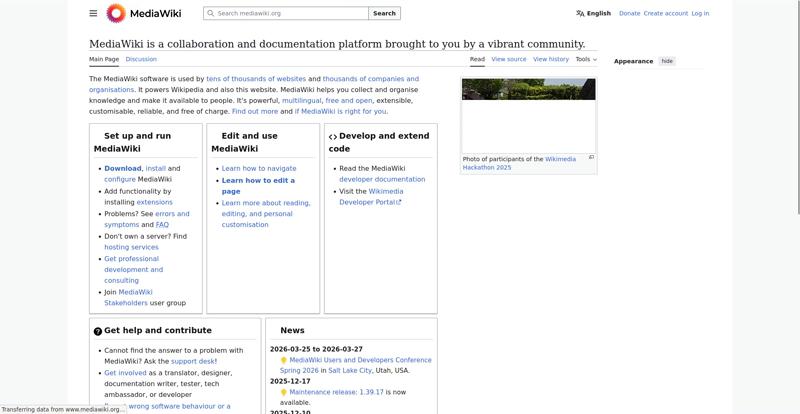Click the MediaWiki sunflower logo
The image size is (800, 414).
coord(116,13)
